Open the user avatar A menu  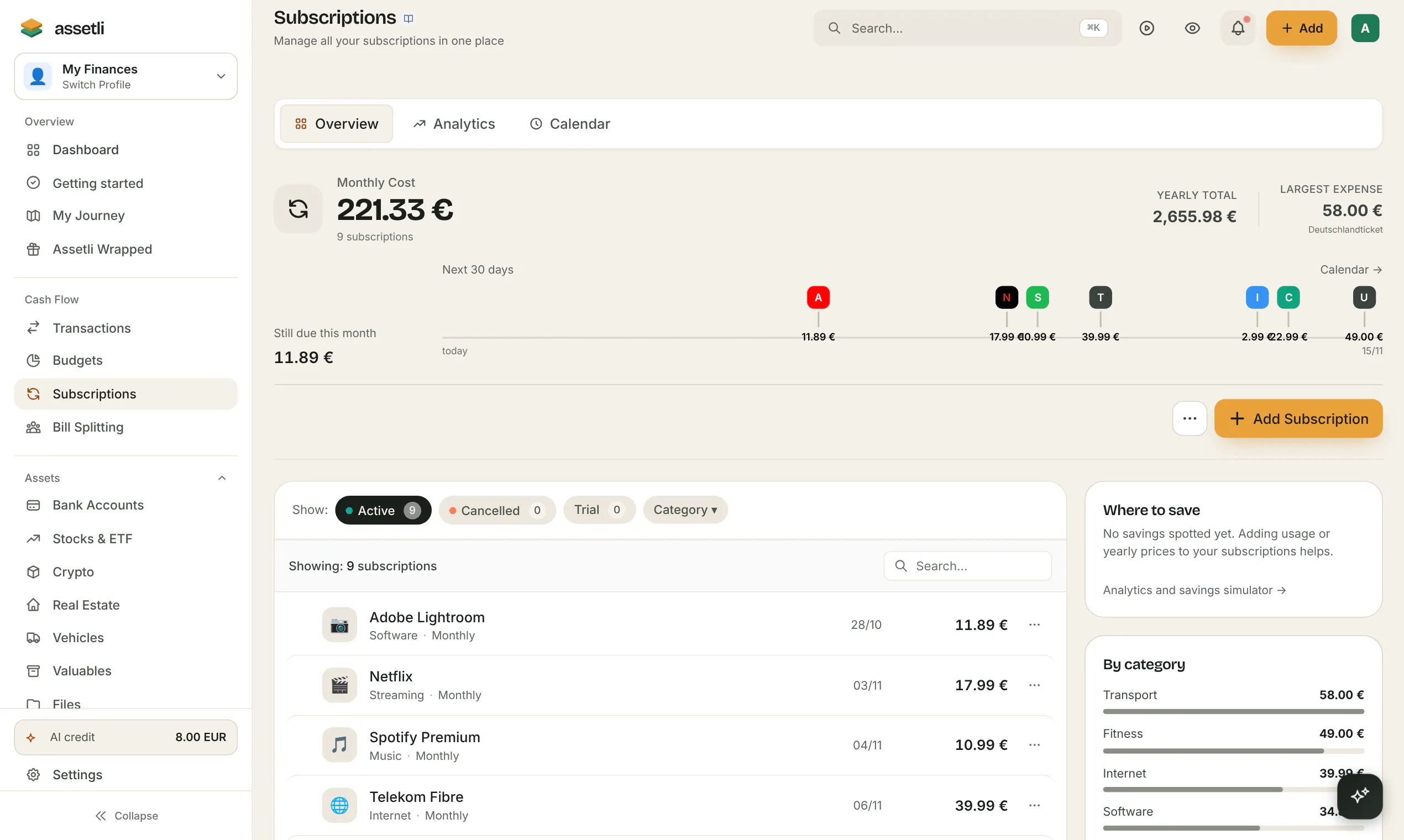click(x=1365, y=28)
